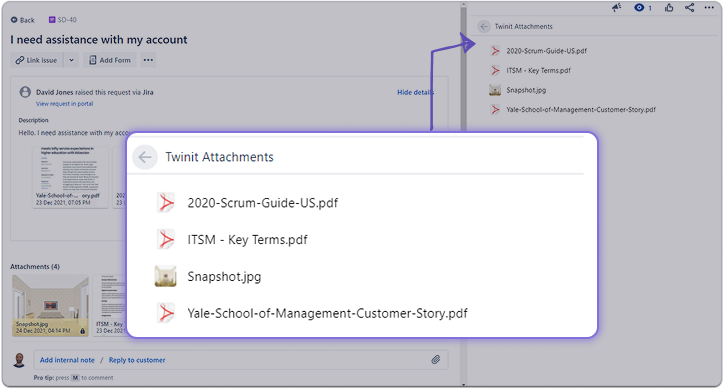The image size is (724, 389).
Task: Click the Add Form button
Action: [109, 60]
